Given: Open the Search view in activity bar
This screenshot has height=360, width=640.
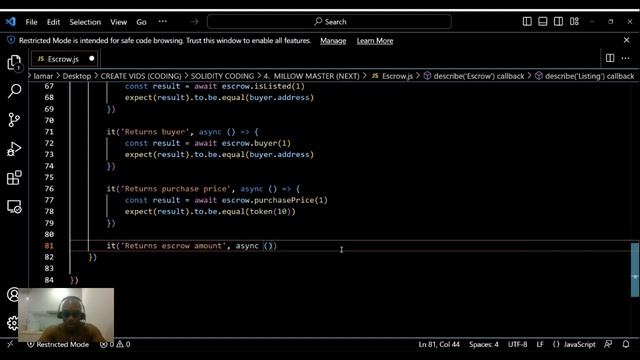Looking at the screenshot, I should [x=14, y=91].
